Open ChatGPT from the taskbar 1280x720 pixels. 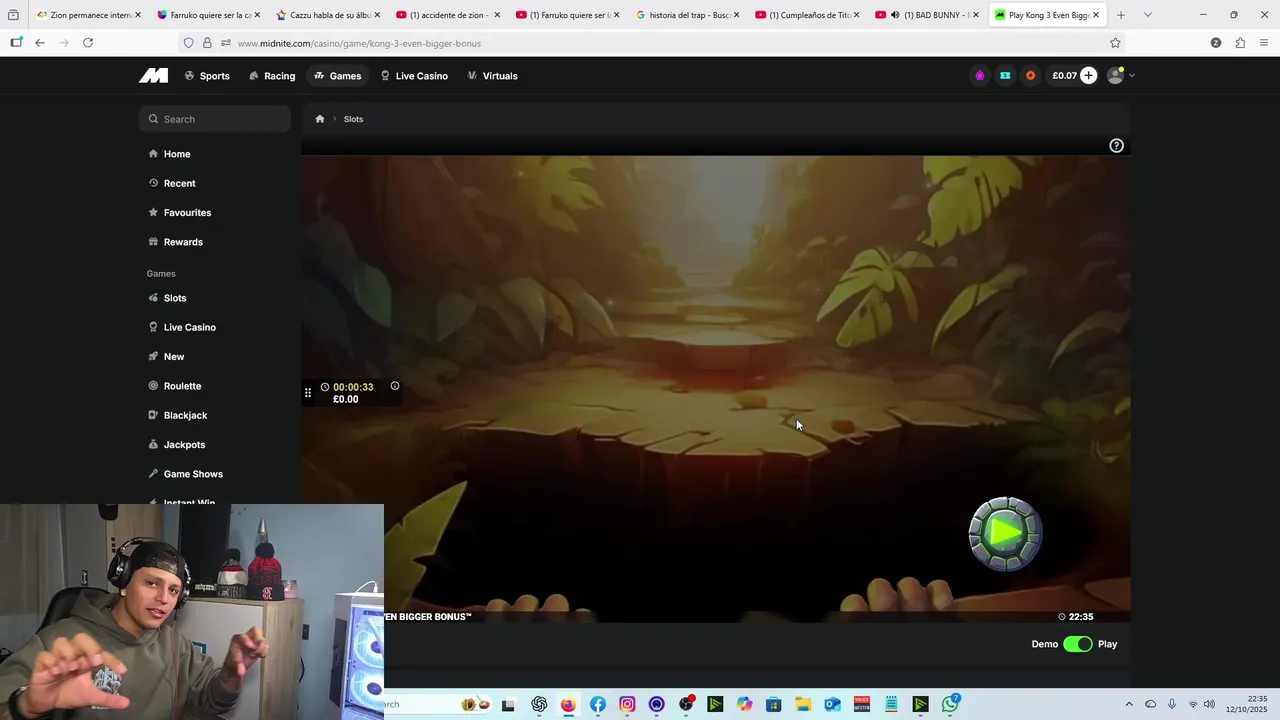click(539, 704)
